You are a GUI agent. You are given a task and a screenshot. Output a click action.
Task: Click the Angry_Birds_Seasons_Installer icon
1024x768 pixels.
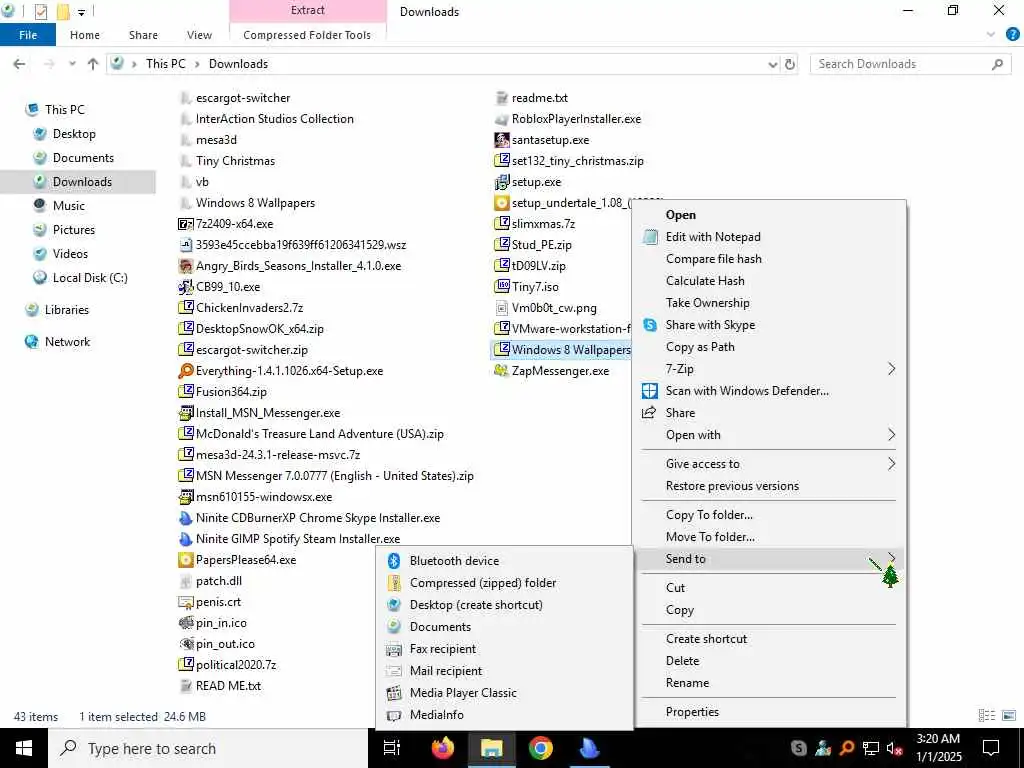click(x=186, y=266)
